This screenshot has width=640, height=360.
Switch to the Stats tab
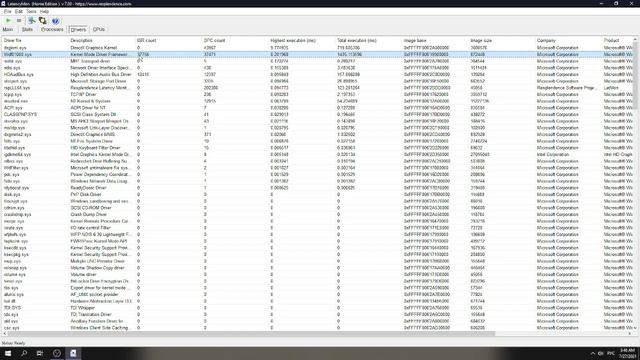[27, 29]
